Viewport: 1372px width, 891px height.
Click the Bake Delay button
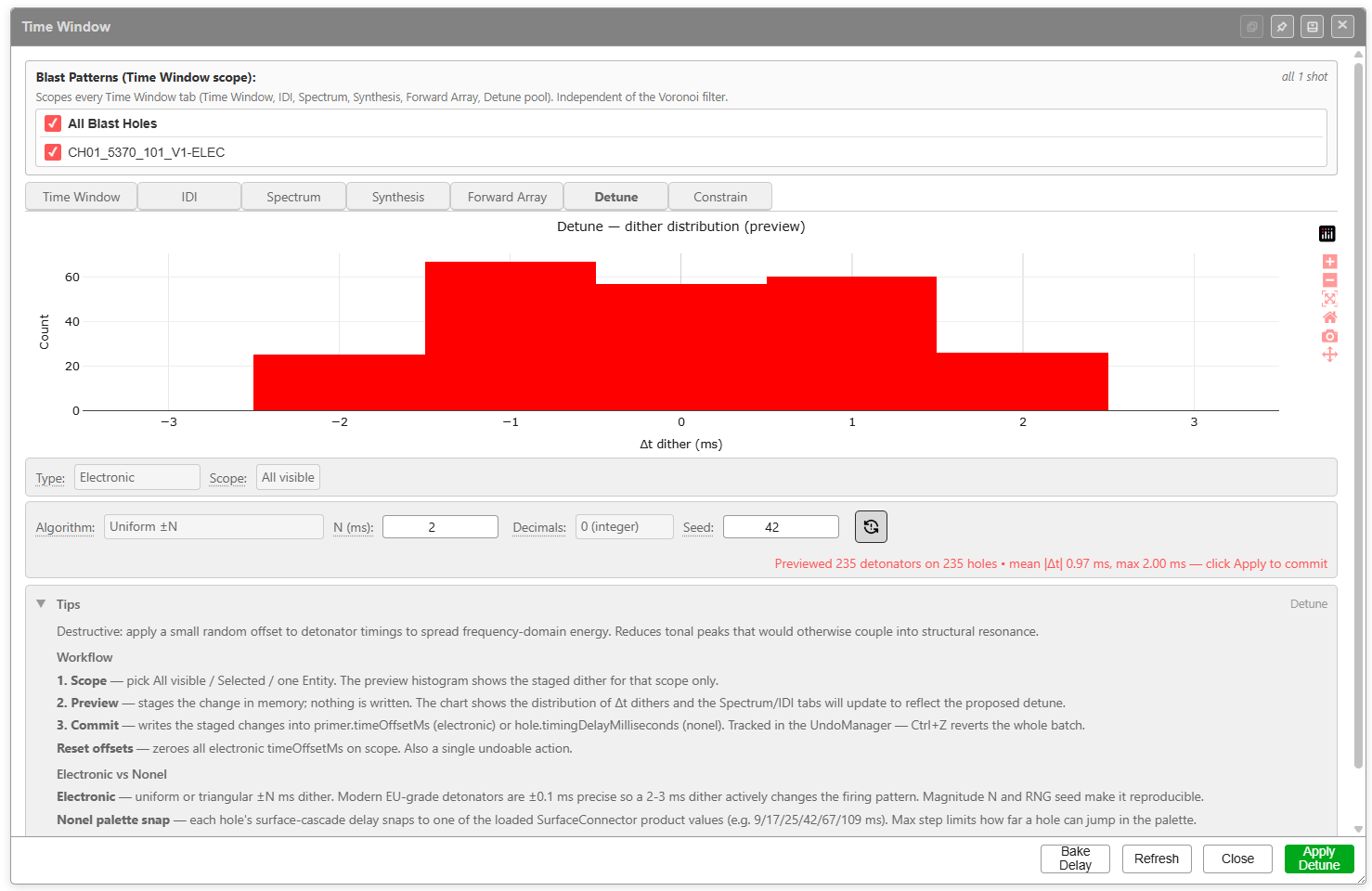pyautogui.click(x=1075, y=859)
